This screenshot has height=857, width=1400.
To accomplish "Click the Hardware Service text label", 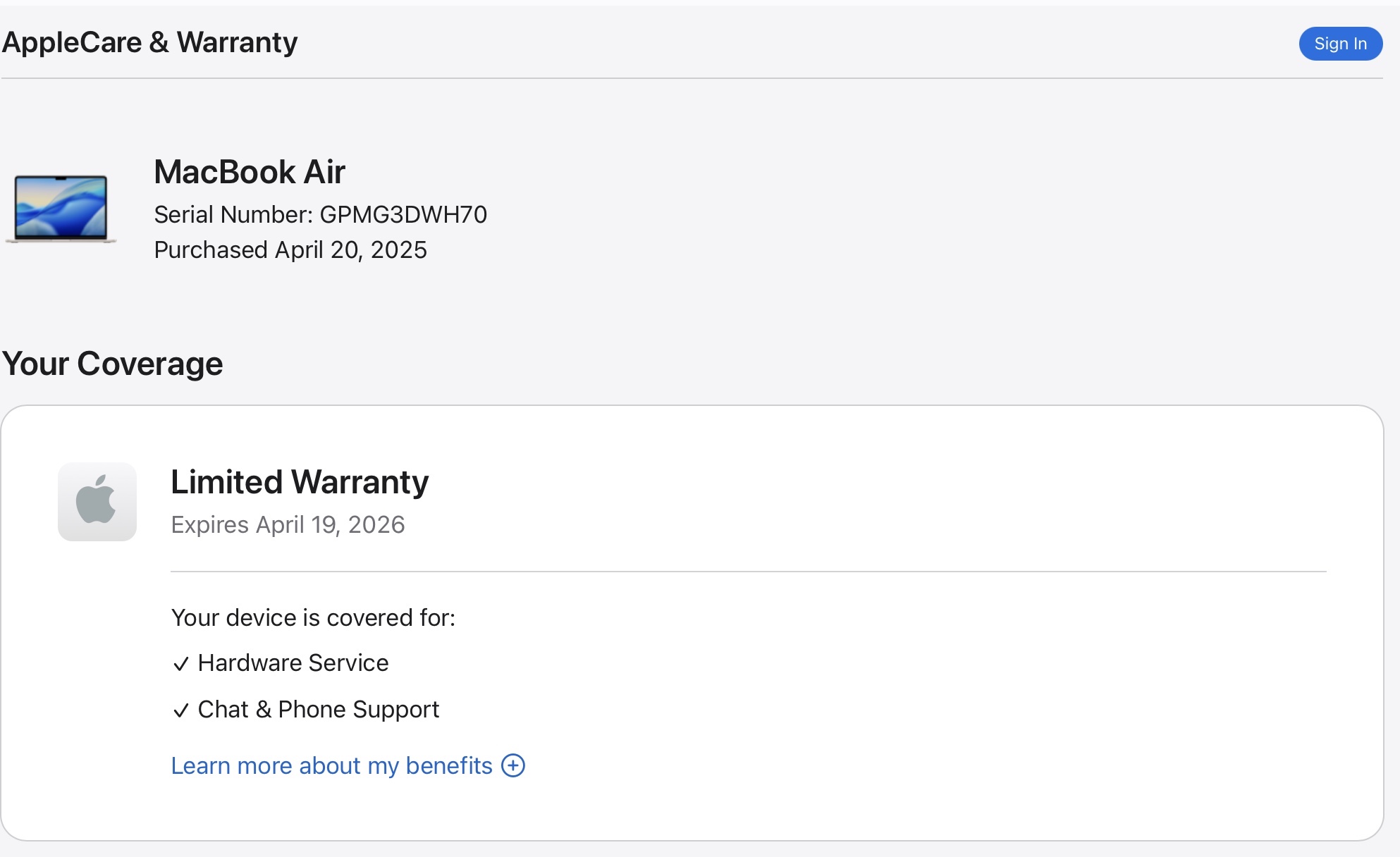I will (293, 662).
